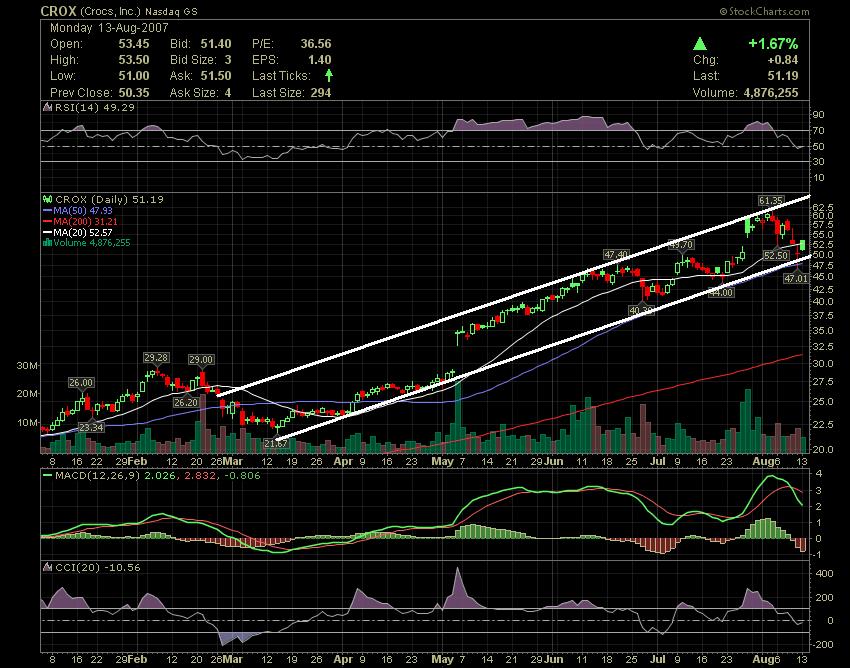Click the MA(20) 52.57 legend entry
The height and width of the screenshot is (668, 850).
coord(83,232)
